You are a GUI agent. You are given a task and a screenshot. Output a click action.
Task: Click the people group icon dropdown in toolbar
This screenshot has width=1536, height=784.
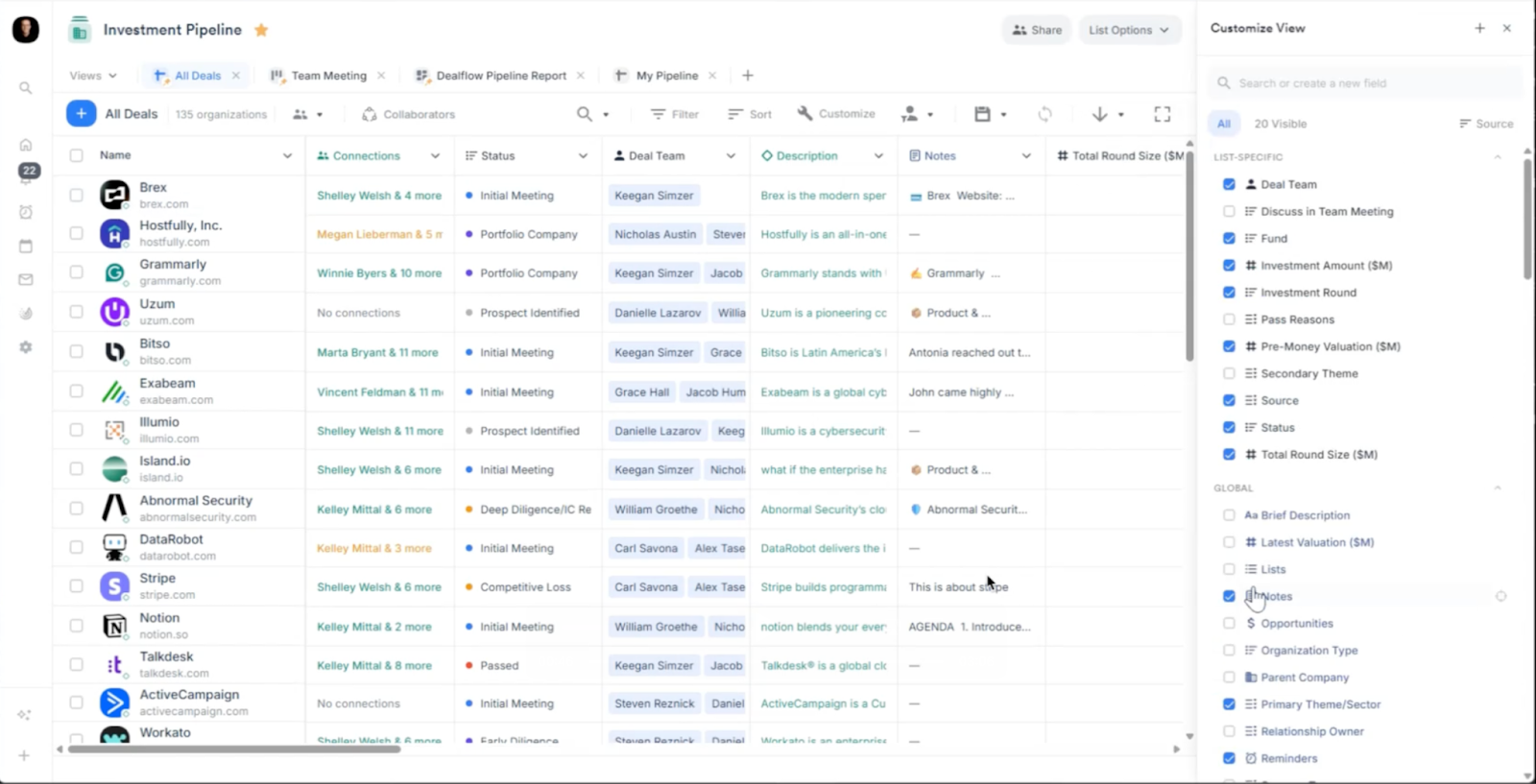(307, 114)
